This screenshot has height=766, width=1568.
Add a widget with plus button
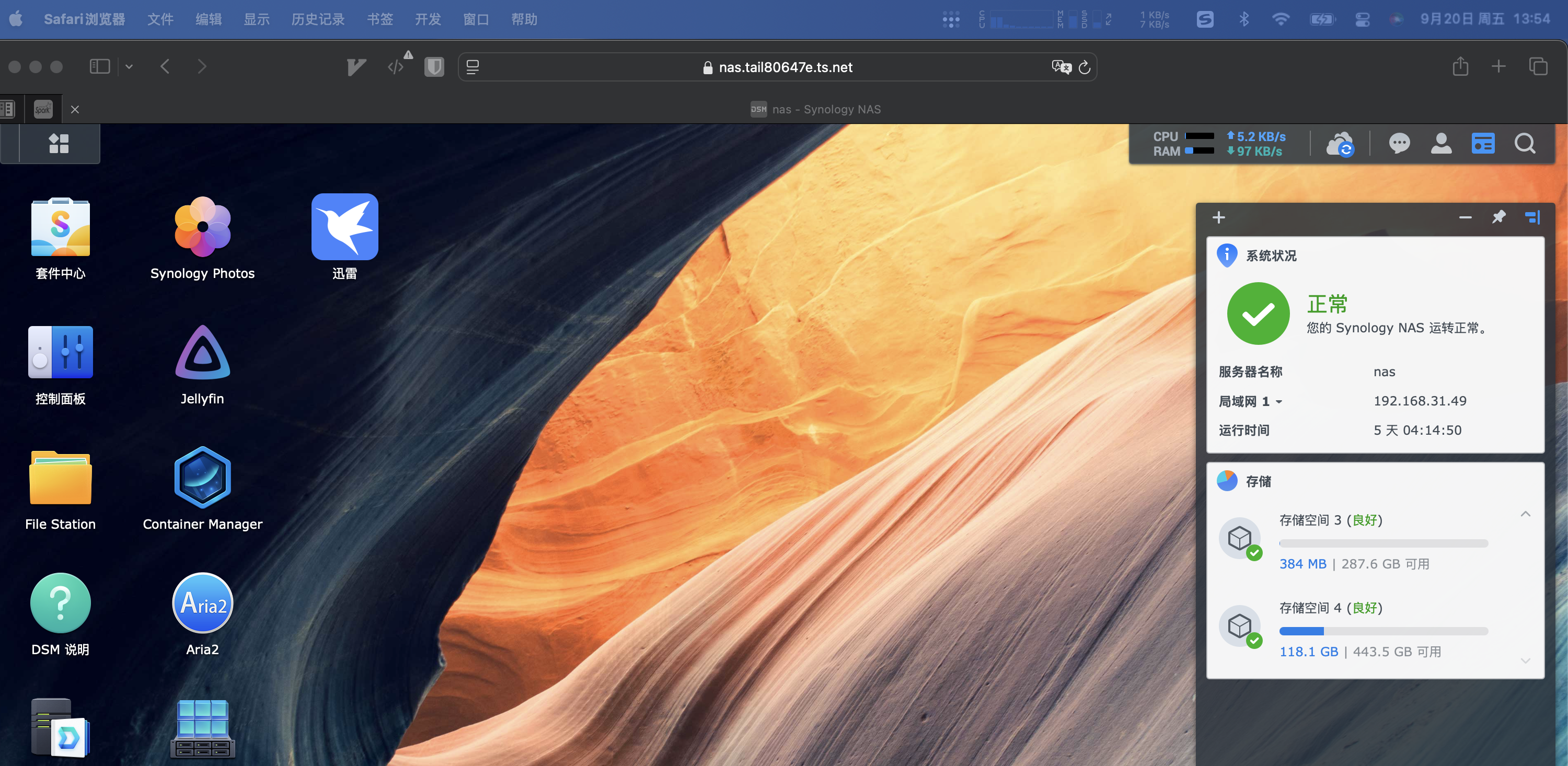tap(1219, 217)
